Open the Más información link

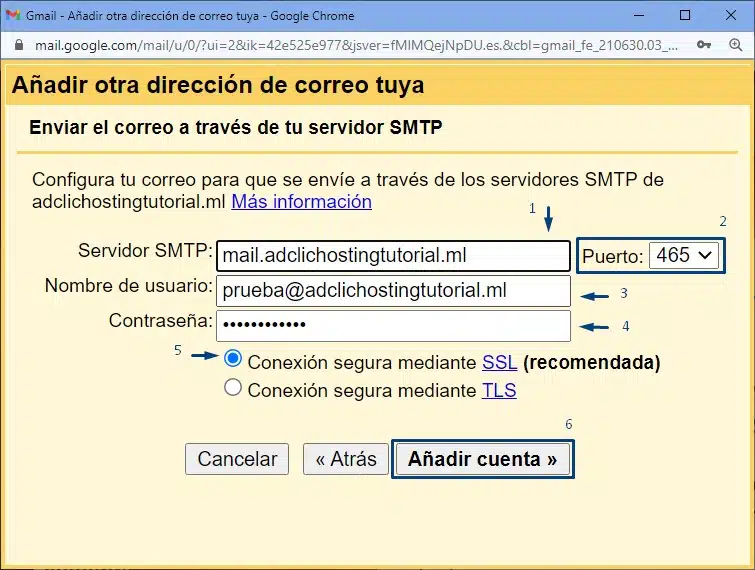pyautogui.click(x=301, y=201)
